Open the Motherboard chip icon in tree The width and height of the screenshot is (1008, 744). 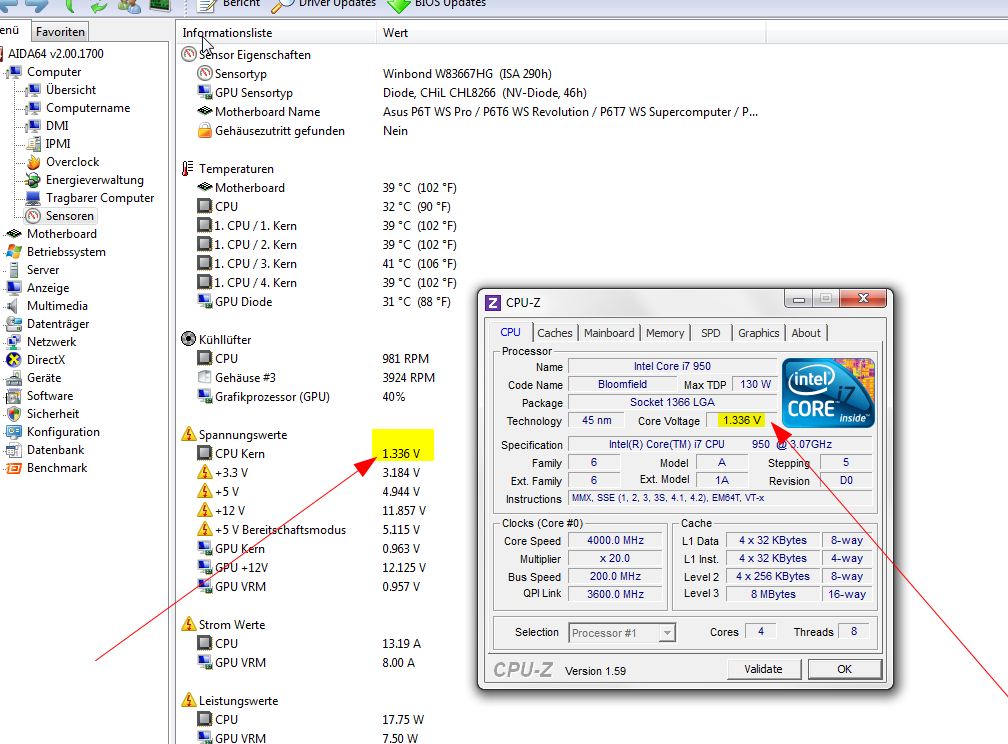click(14, 234)
